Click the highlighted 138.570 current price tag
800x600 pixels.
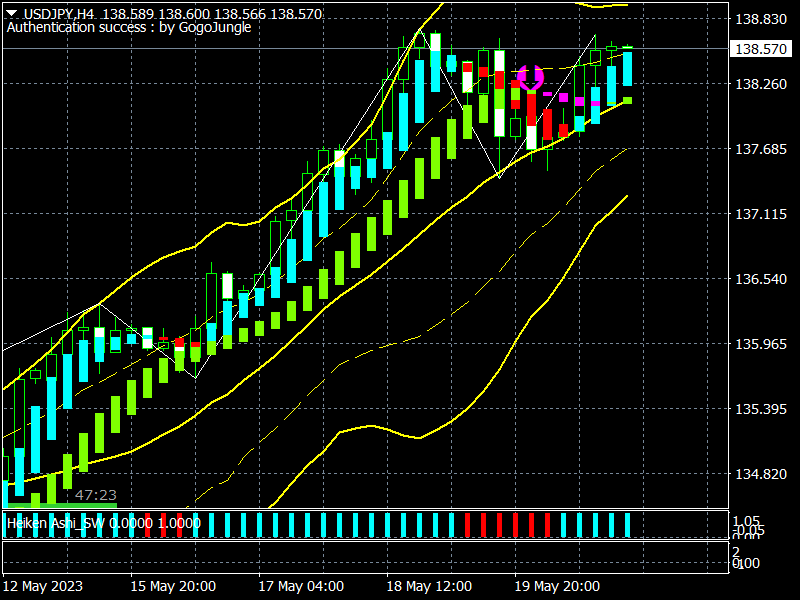(760, 49)
